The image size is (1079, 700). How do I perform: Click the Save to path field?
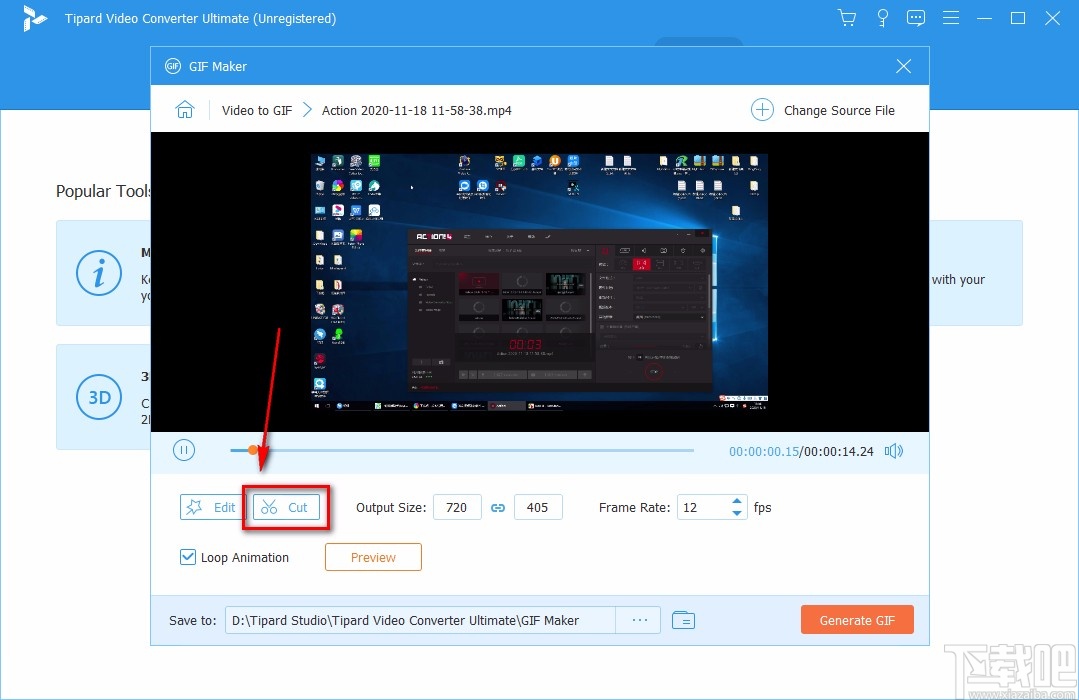coord(420,620)
